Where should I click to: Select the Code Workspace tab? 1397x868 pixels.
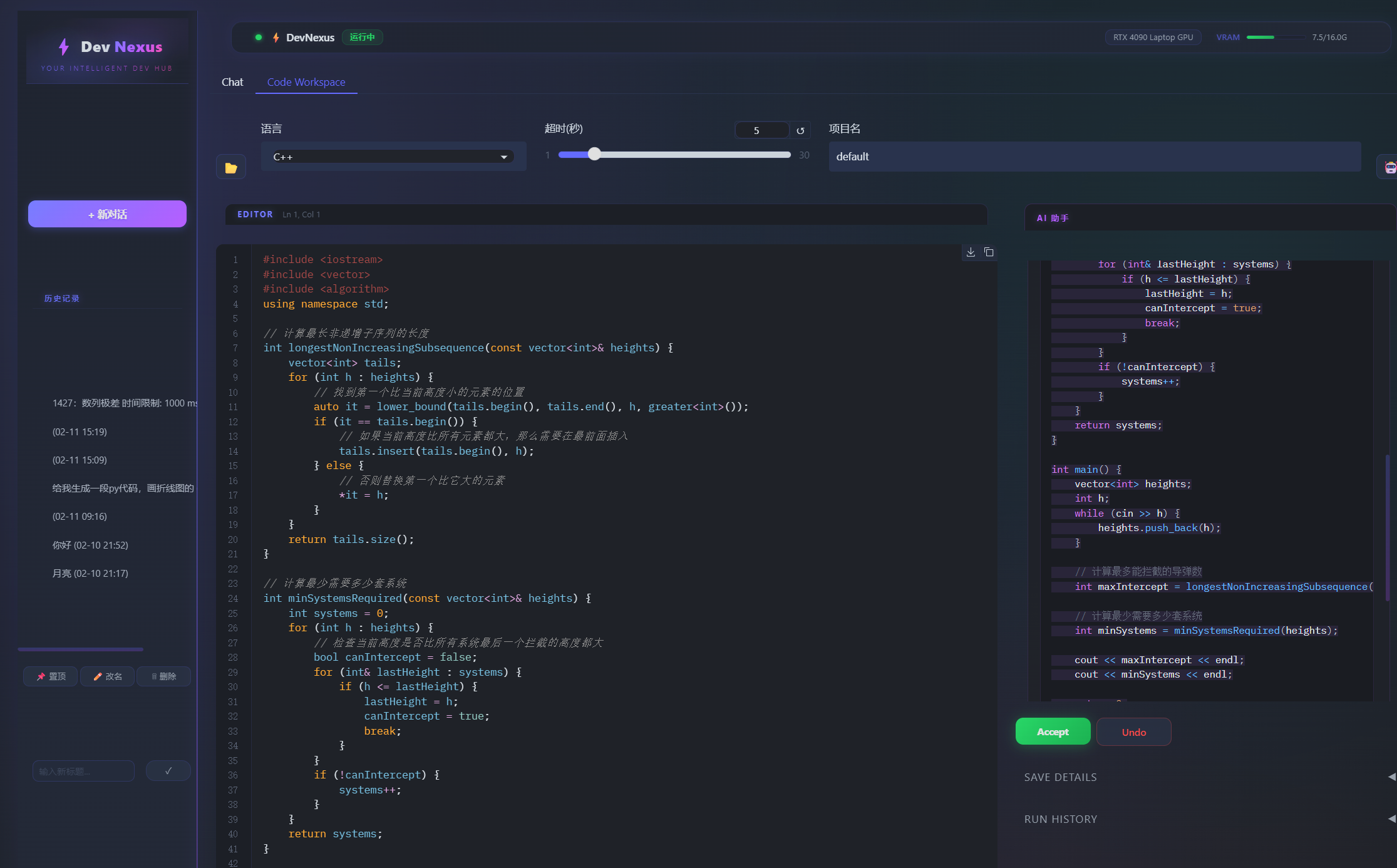[306, 82]
